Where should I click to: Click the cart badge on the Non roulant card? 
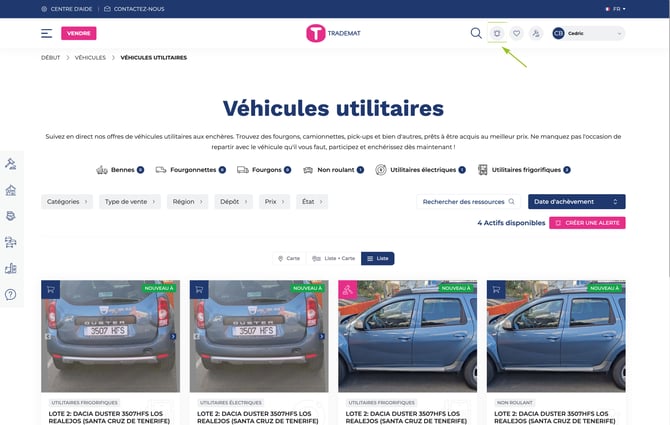coord(496,290)
